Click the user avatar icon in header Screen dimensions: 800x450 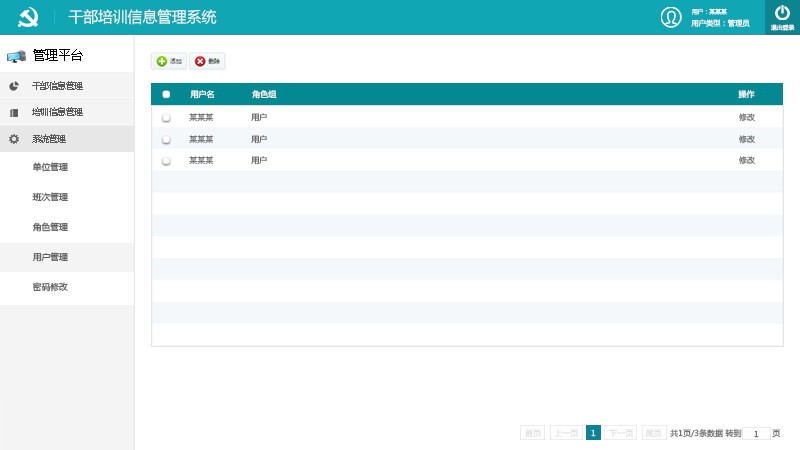pos(671,17)
